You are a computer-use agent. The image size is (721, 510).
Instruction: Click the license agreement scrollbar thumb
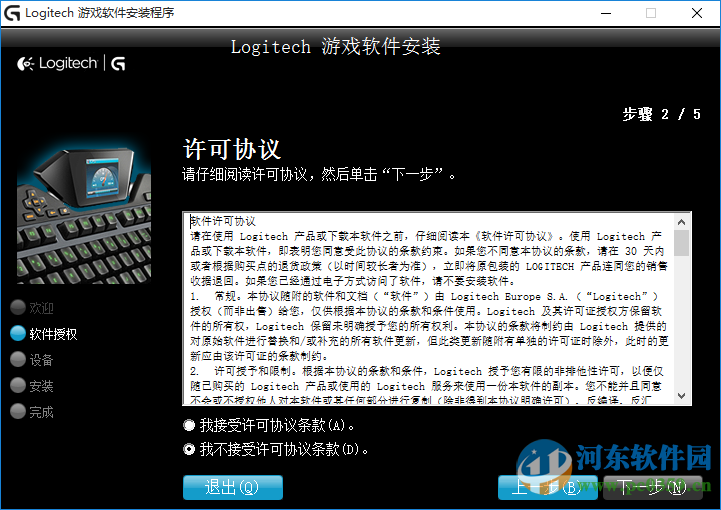tap(681, 243)
